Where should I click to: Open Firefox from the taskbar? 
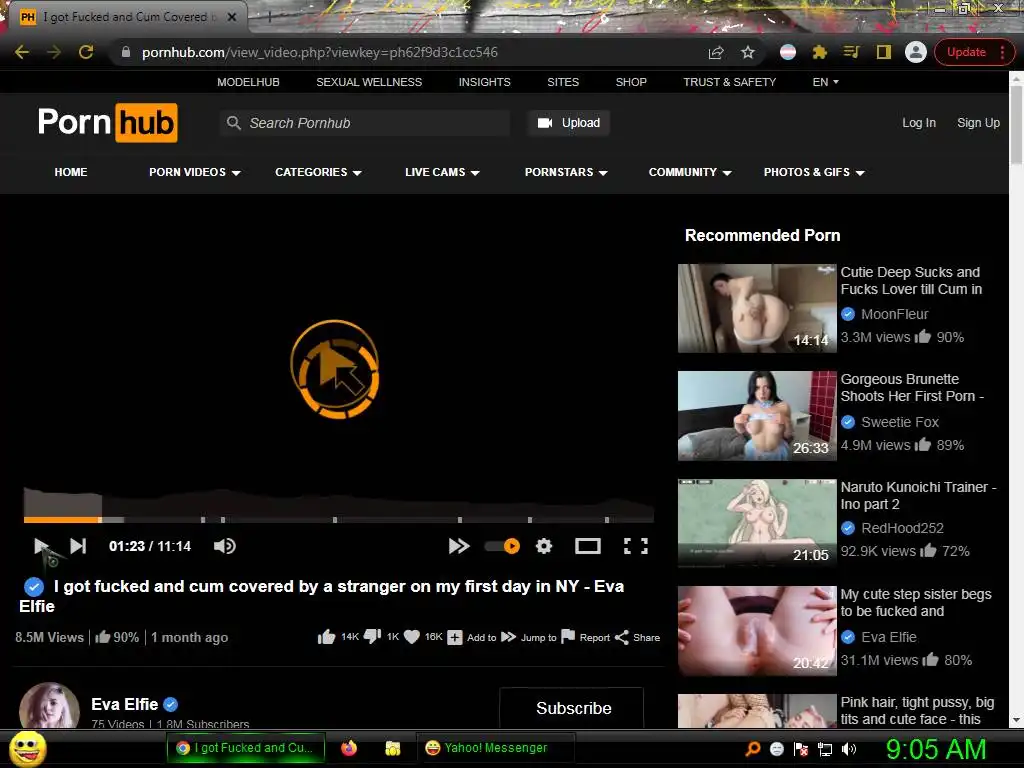coord(349,748)
